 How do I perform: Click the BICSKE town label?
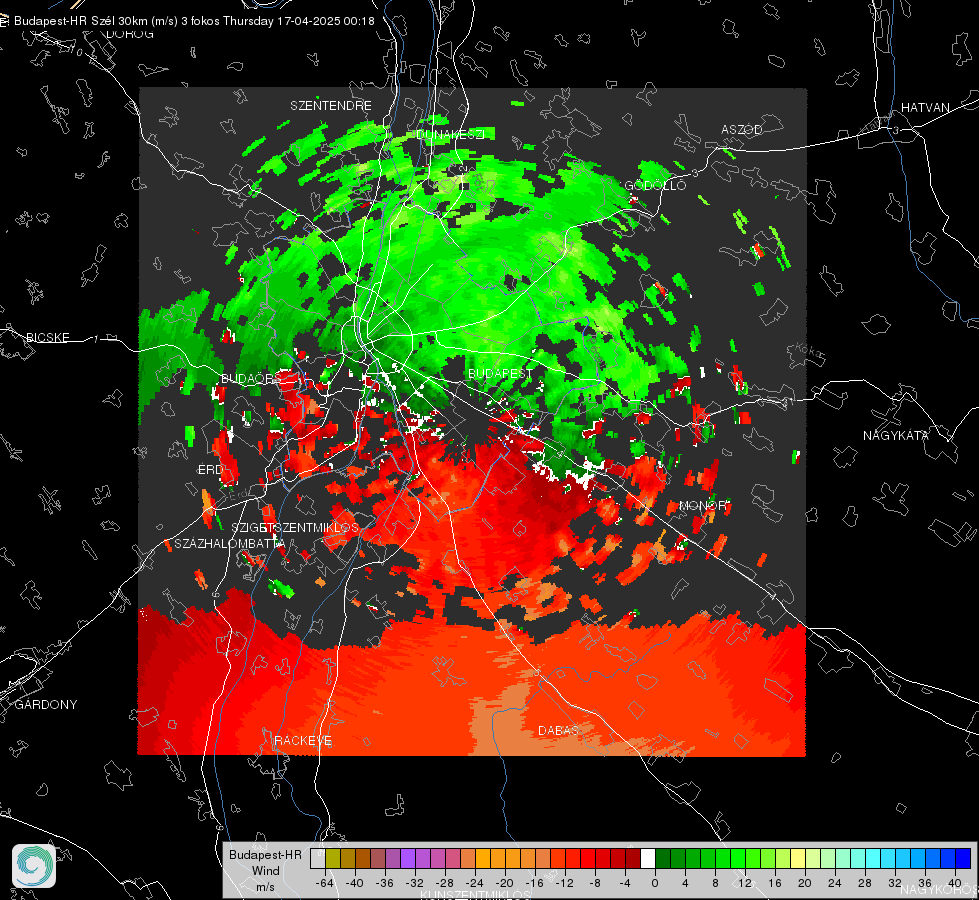(47, 337)
